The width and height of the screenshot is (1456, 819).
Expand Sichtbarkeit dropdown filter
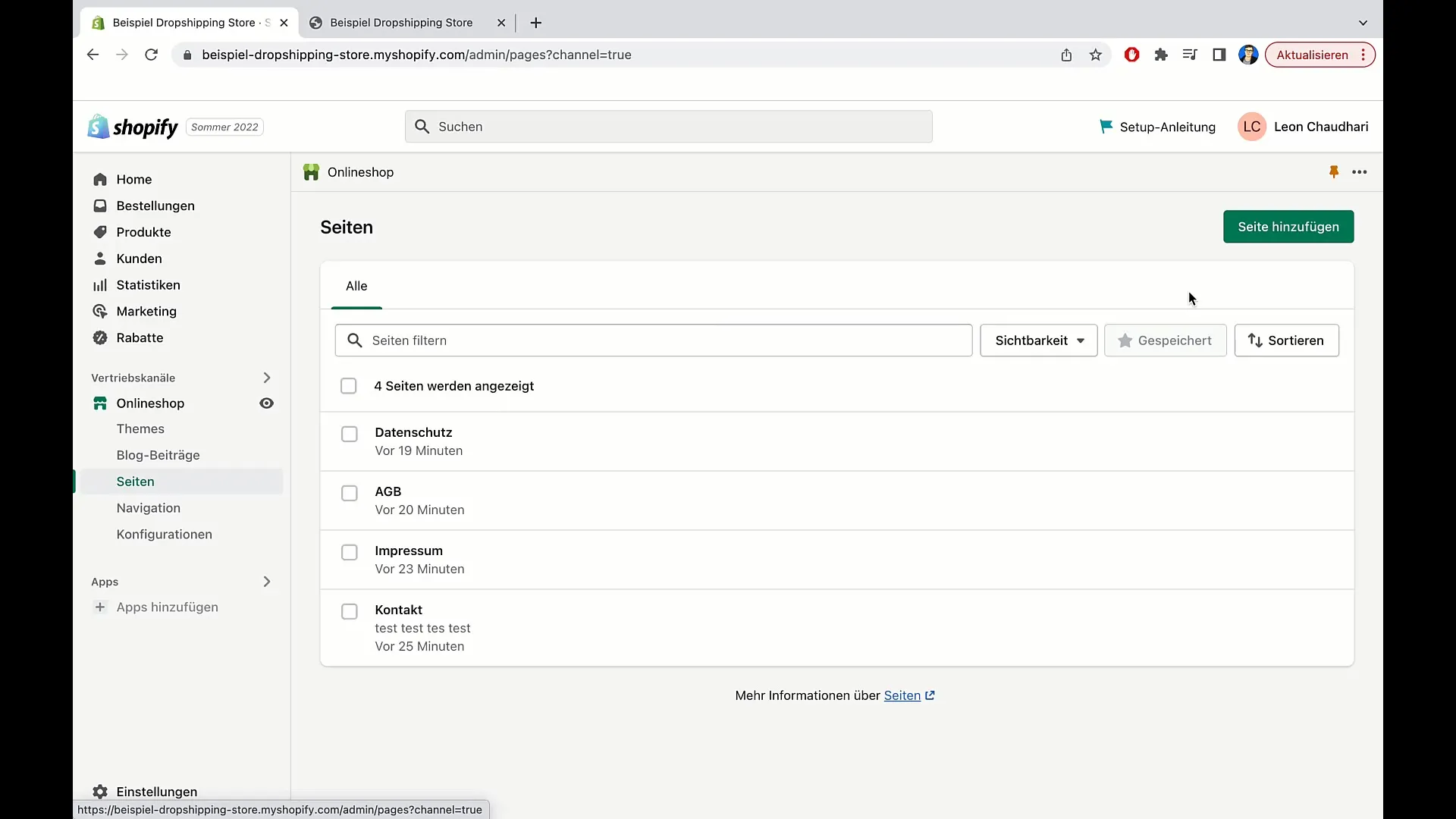[x=1038, y=340]
